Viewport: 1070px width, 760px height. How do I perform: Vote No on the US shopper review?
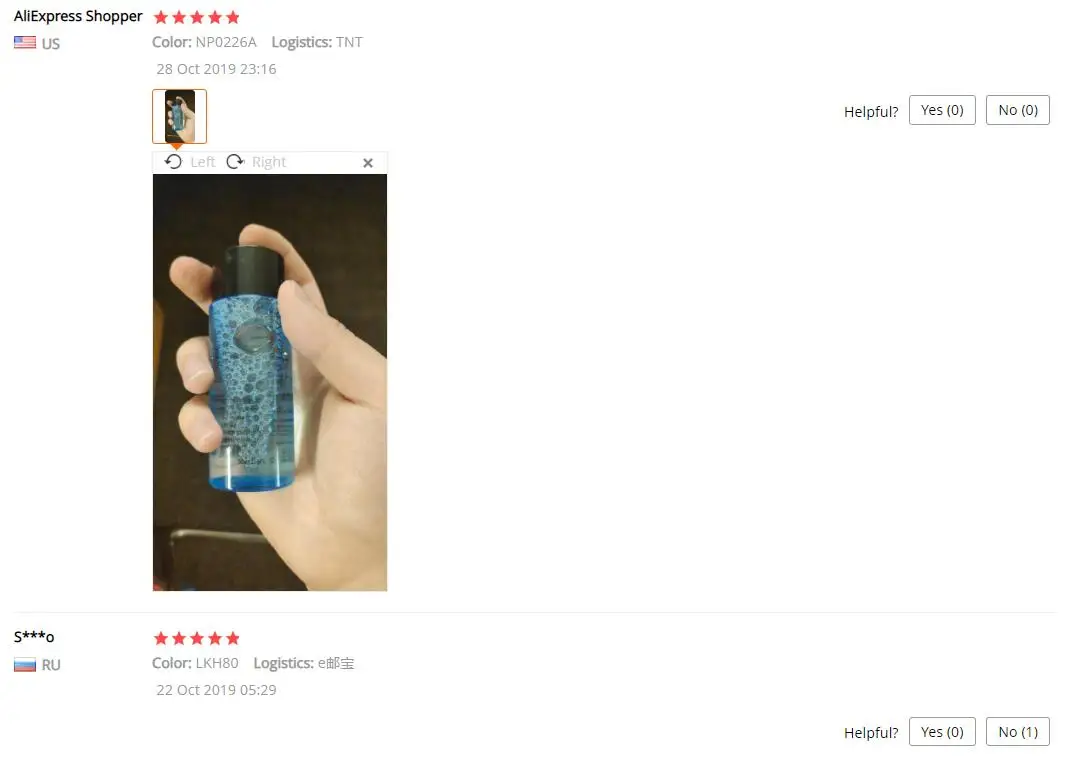click(1017, 111)
